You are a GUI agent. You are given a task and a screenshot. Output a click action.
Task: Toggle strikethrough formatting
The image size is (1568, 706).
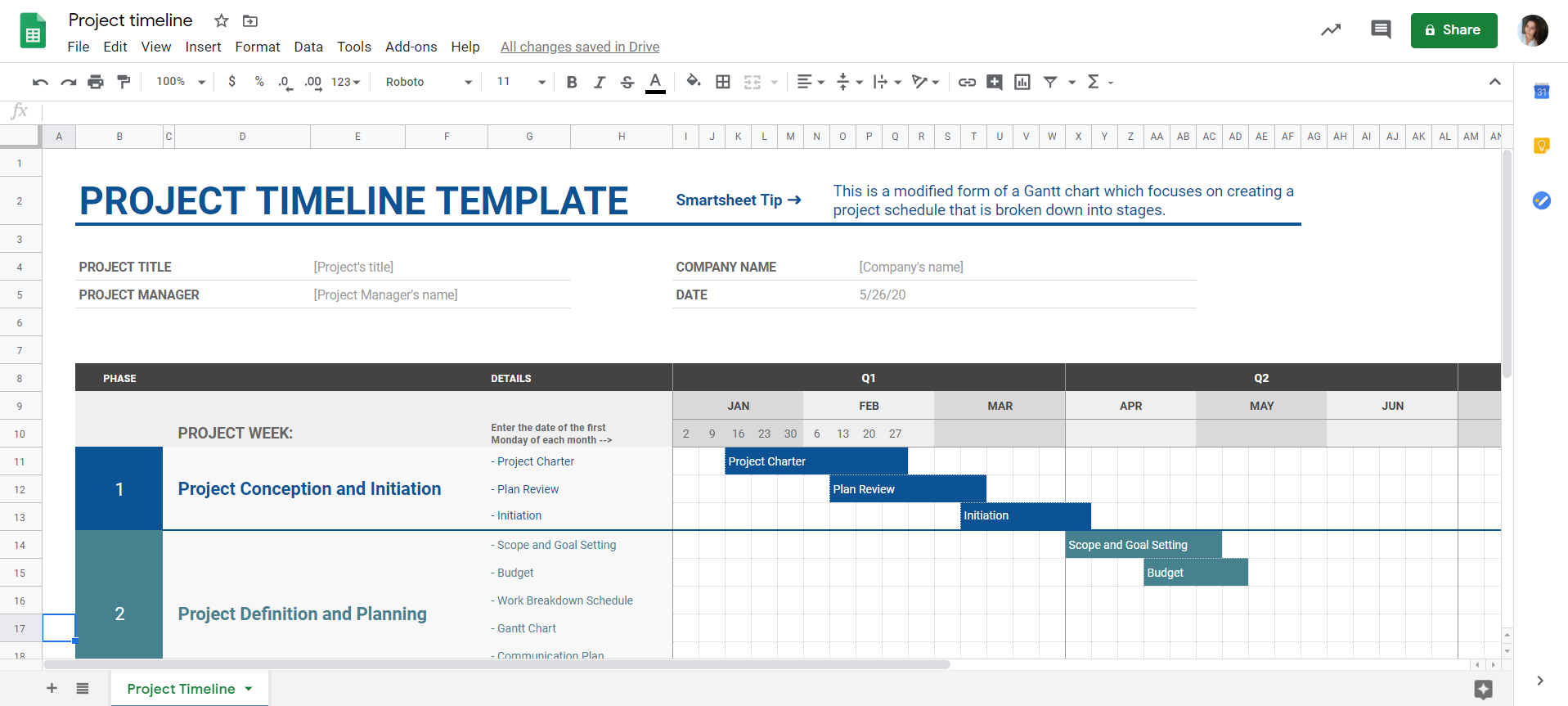tap(627, 82)
